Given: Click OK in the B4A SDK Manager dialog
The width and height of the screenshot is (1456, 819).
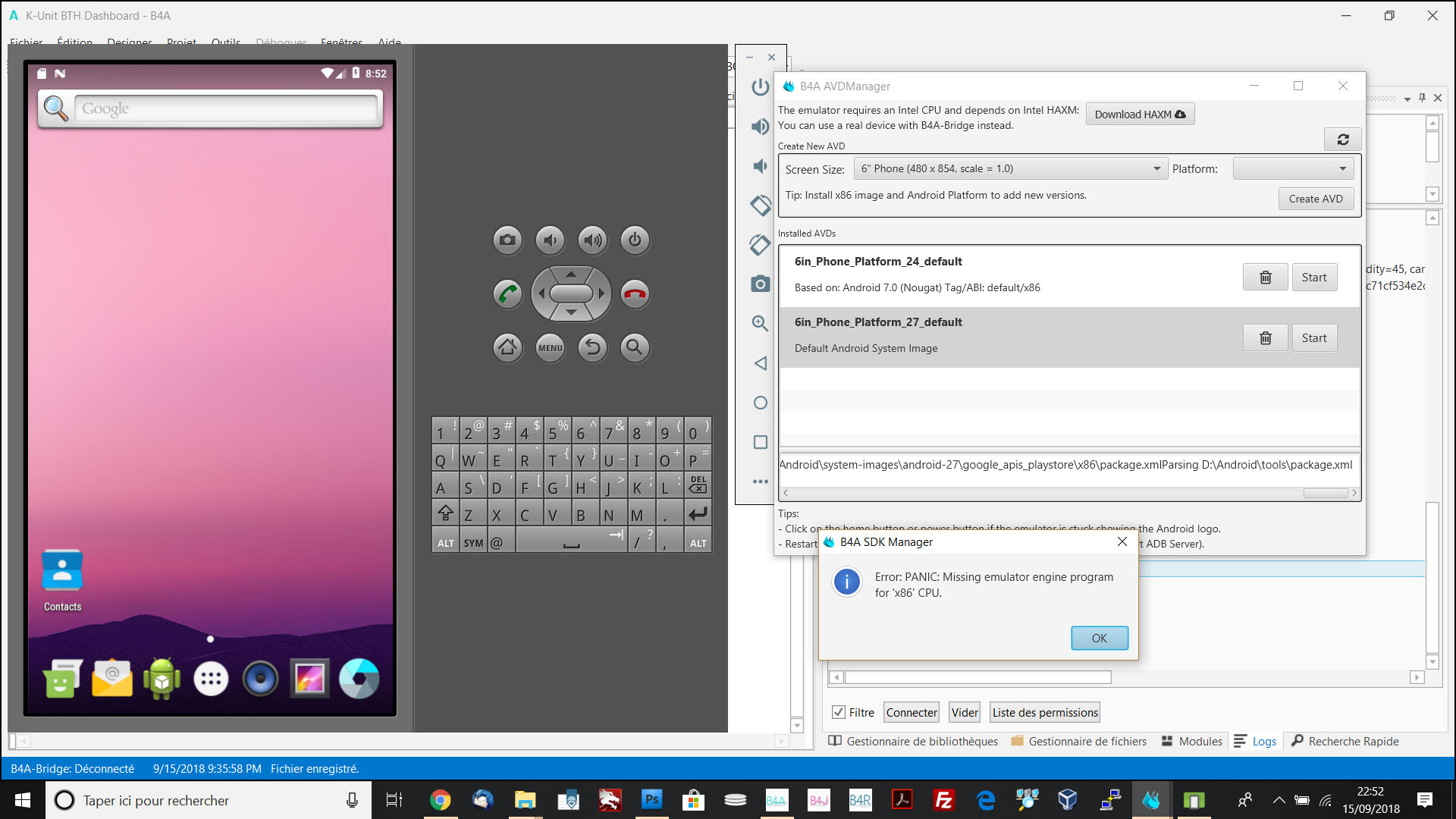Looking at the screenshot, I should [x=1100, y=639].
